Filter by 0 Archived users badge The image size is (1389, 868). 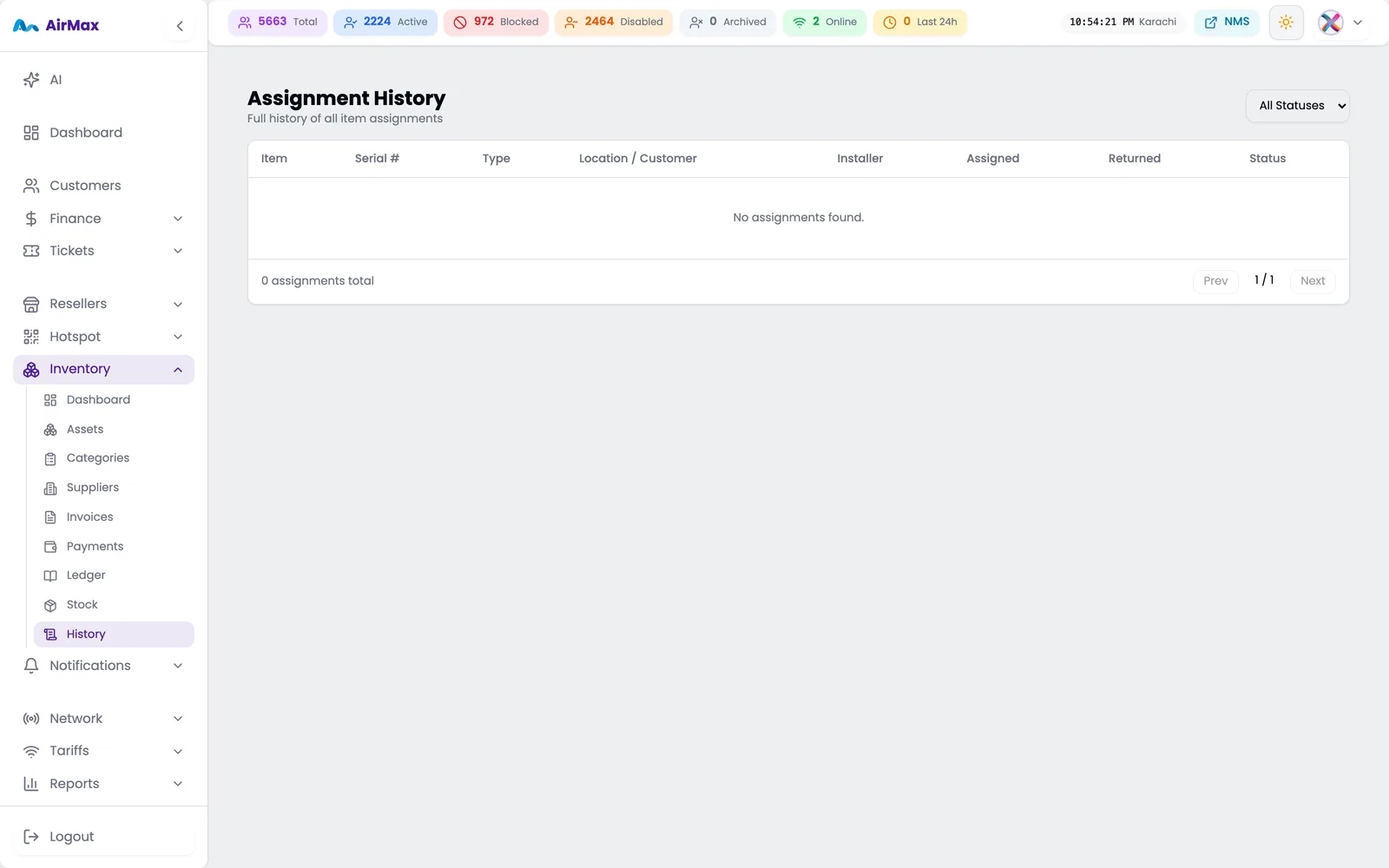pyautogui.click(x=727, y=23)
